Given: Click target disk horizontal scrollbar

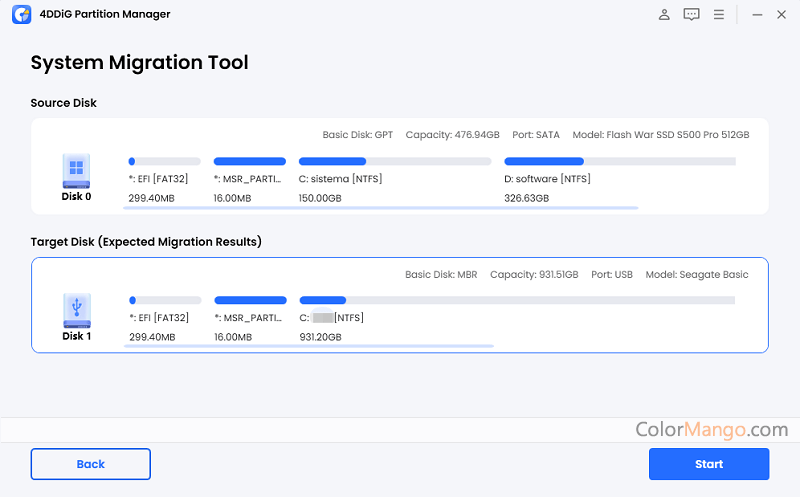Looking at the screenshot, I should (308, 346).
